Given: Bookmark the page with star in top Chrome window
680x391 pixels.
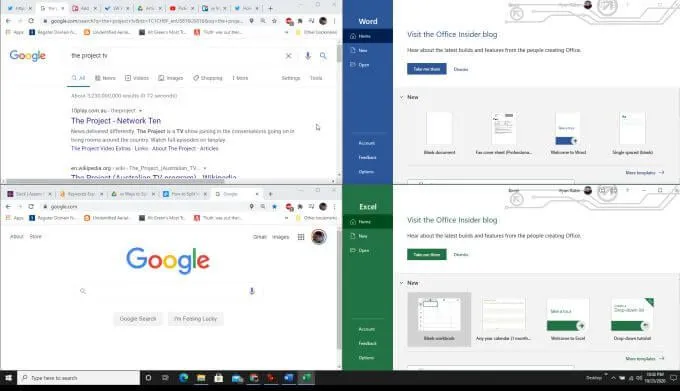Looking at the screenshot, I should tap(274, 21).
